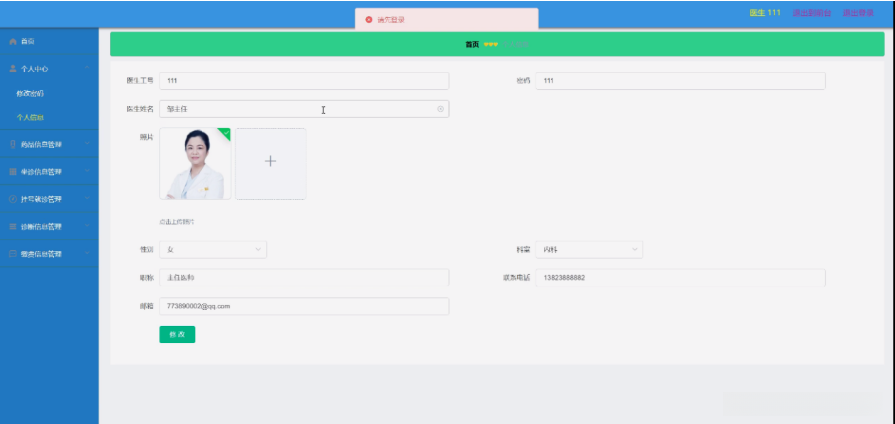Open the department dropdown showing 内科
The width and height of the screenshot is (895, 424).
pos(589,249)
